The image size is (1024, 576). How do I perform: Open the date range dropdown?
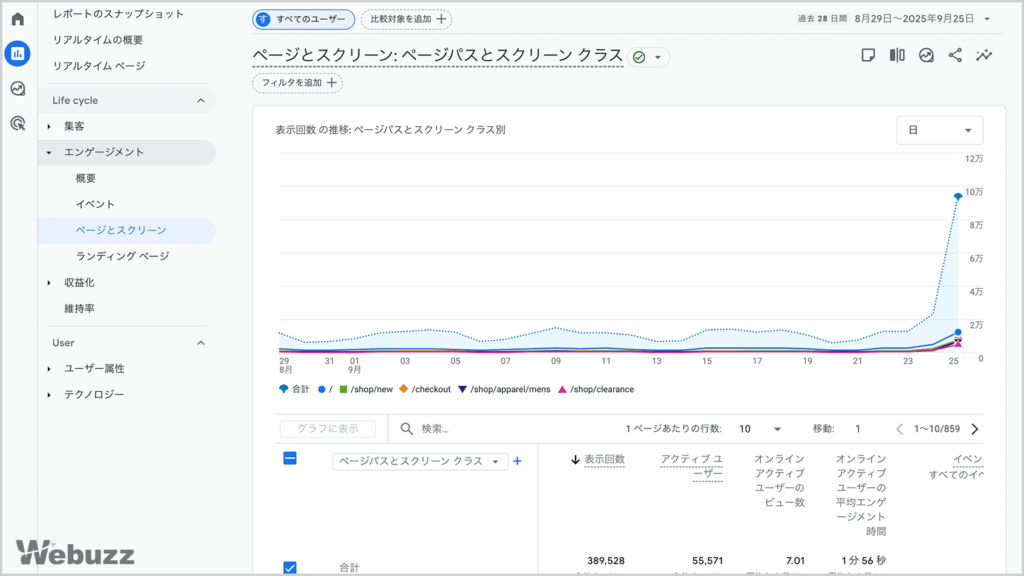coord(987,19)
